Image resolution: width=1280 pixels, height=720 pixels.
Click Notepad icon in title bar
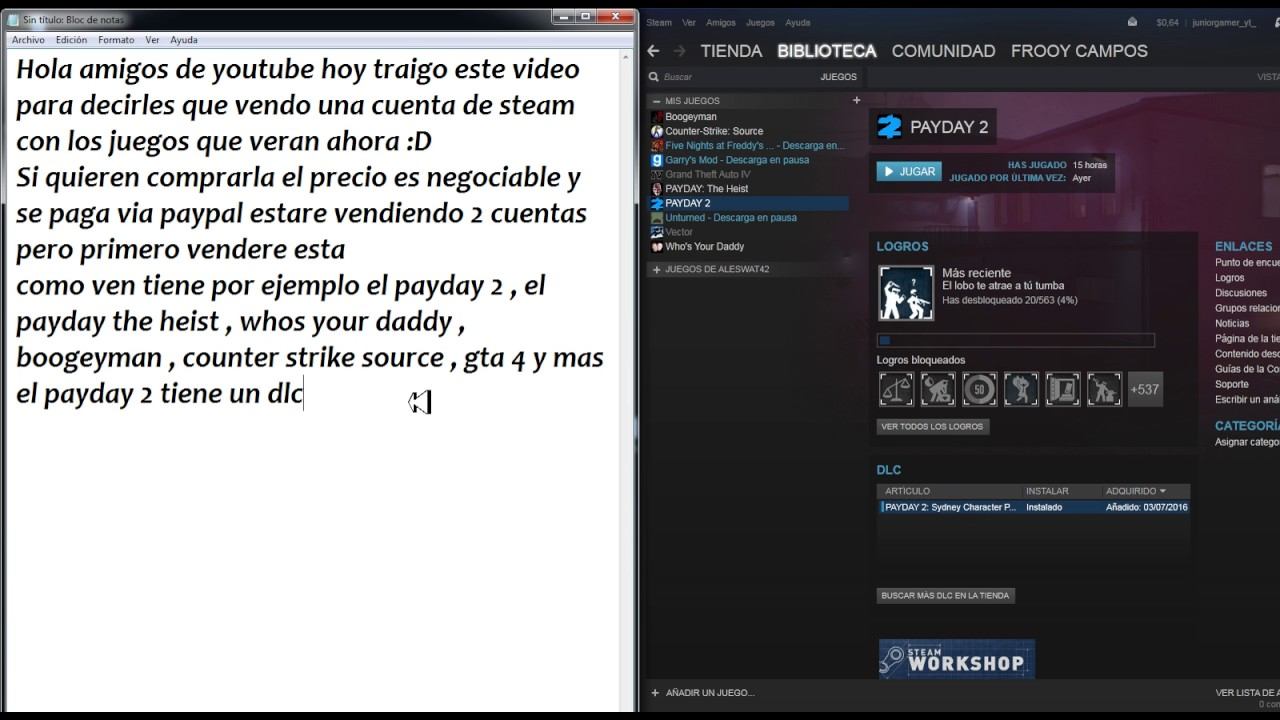(13, 19)
